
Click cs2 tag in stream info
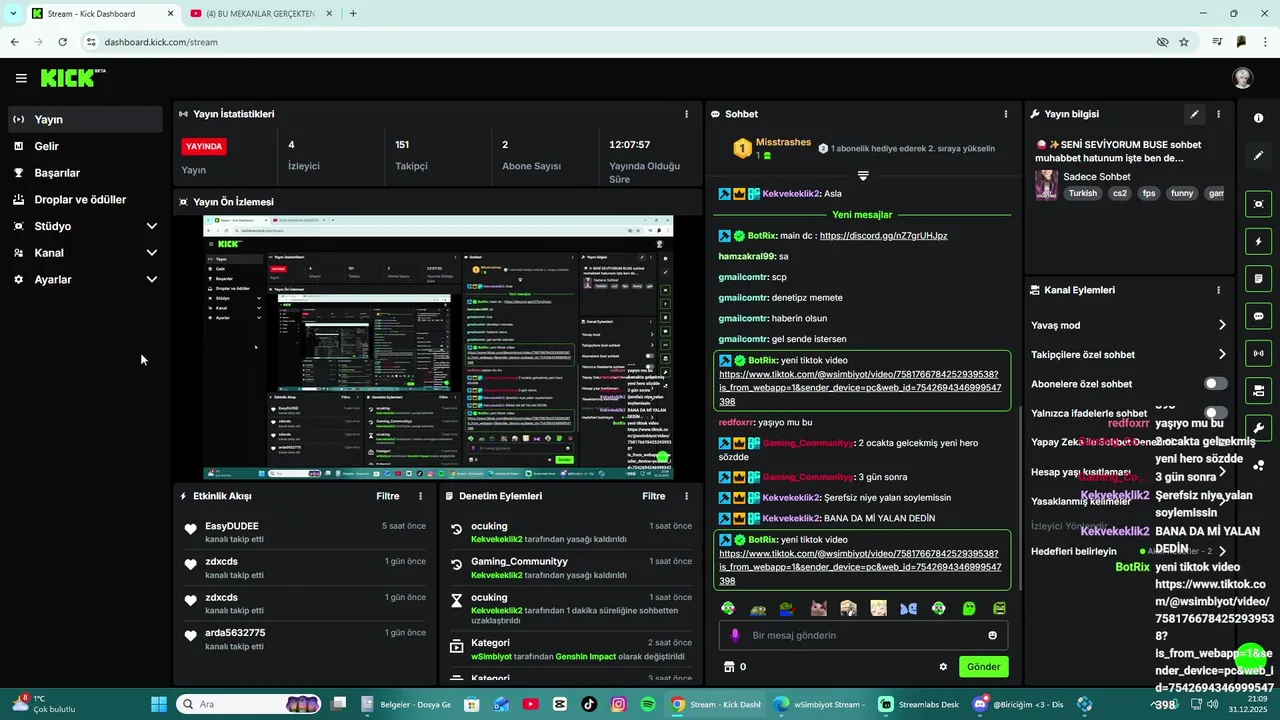tap(1120, 193)
